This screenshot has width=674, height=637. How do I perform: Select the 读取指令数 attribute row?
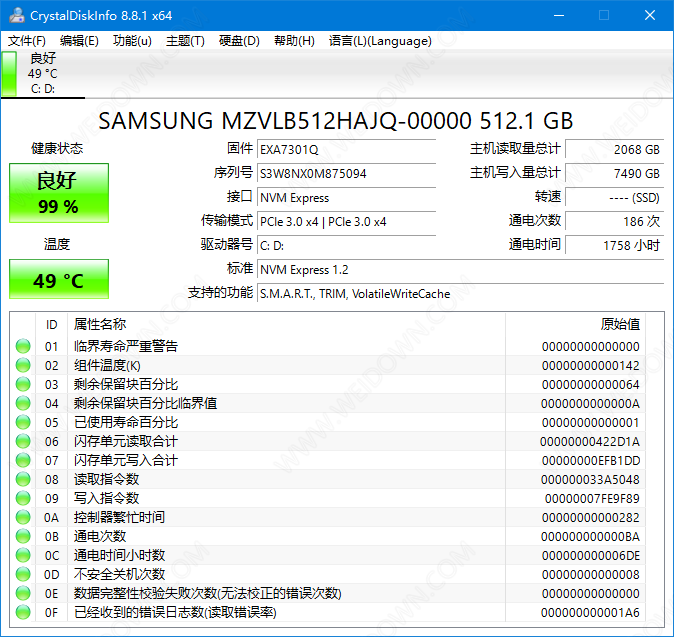point(328,479)
